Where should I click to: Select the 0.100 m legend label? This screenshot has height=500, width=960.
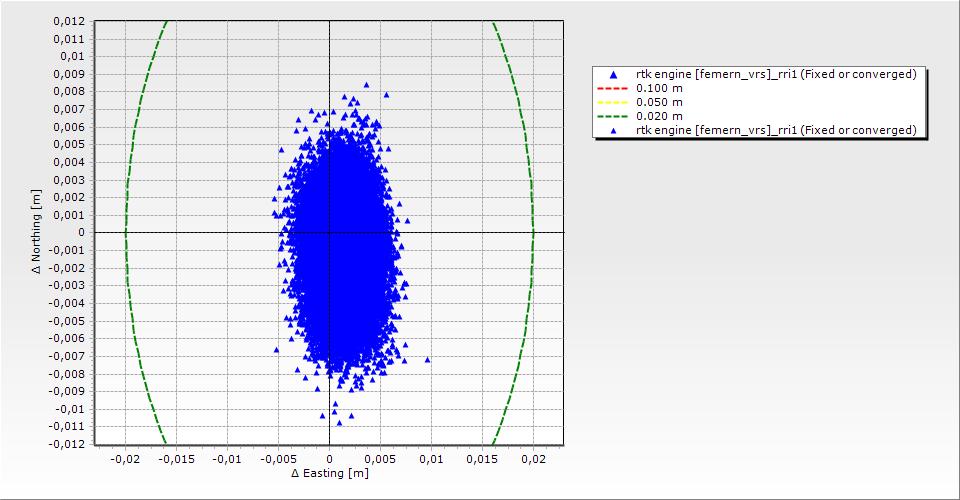pos(660,89)
